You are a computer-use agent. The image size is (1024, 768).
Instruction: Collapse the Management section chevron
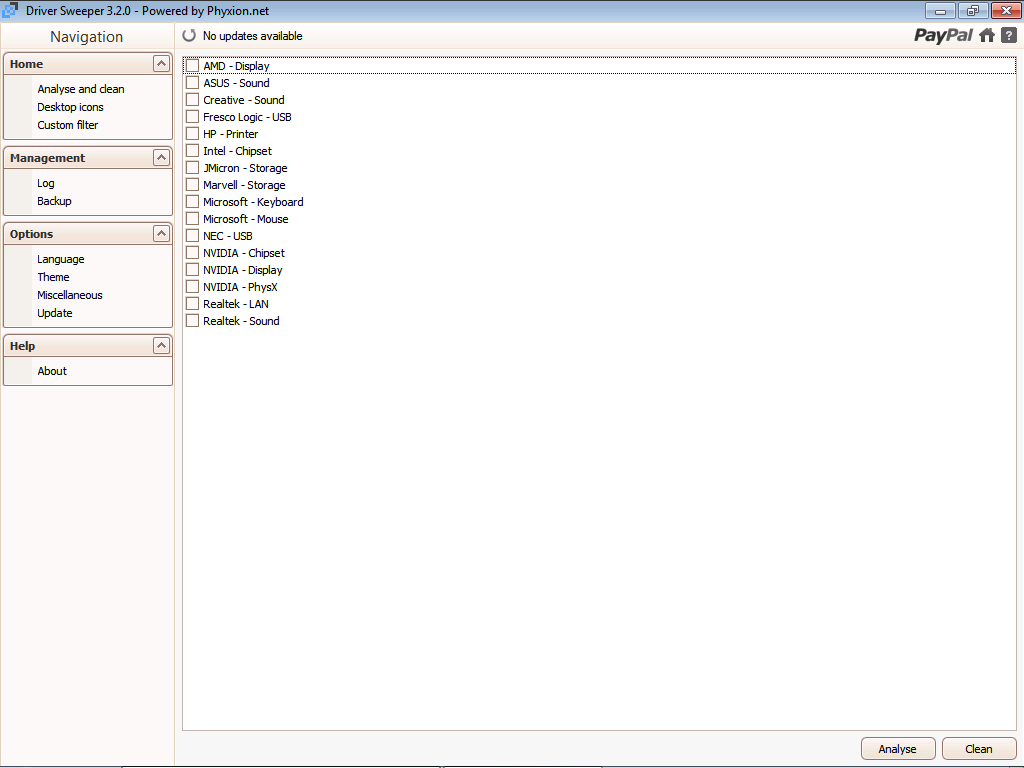click(161, 158)
